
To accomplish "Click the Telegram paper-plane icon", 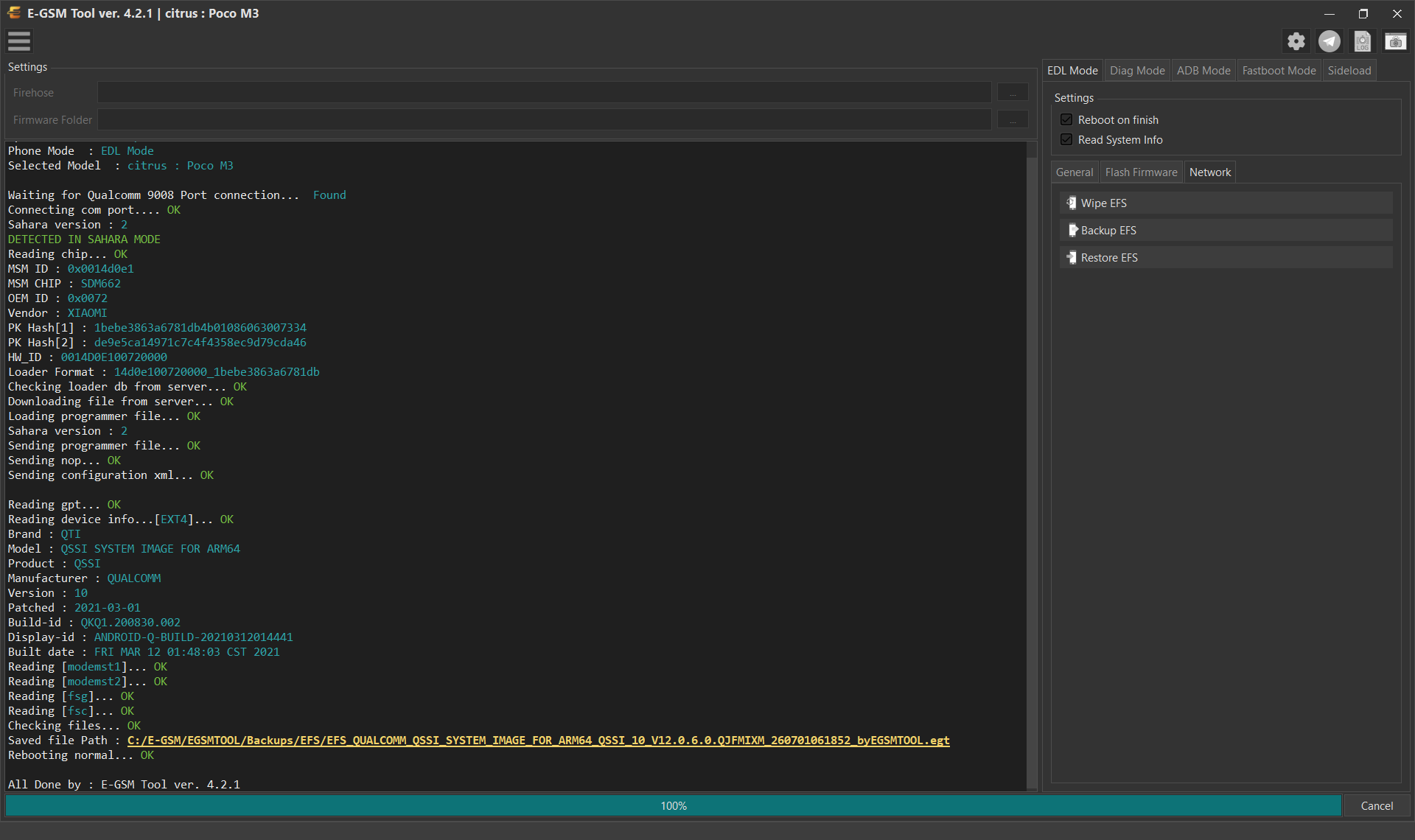I will pos(1330,41).
